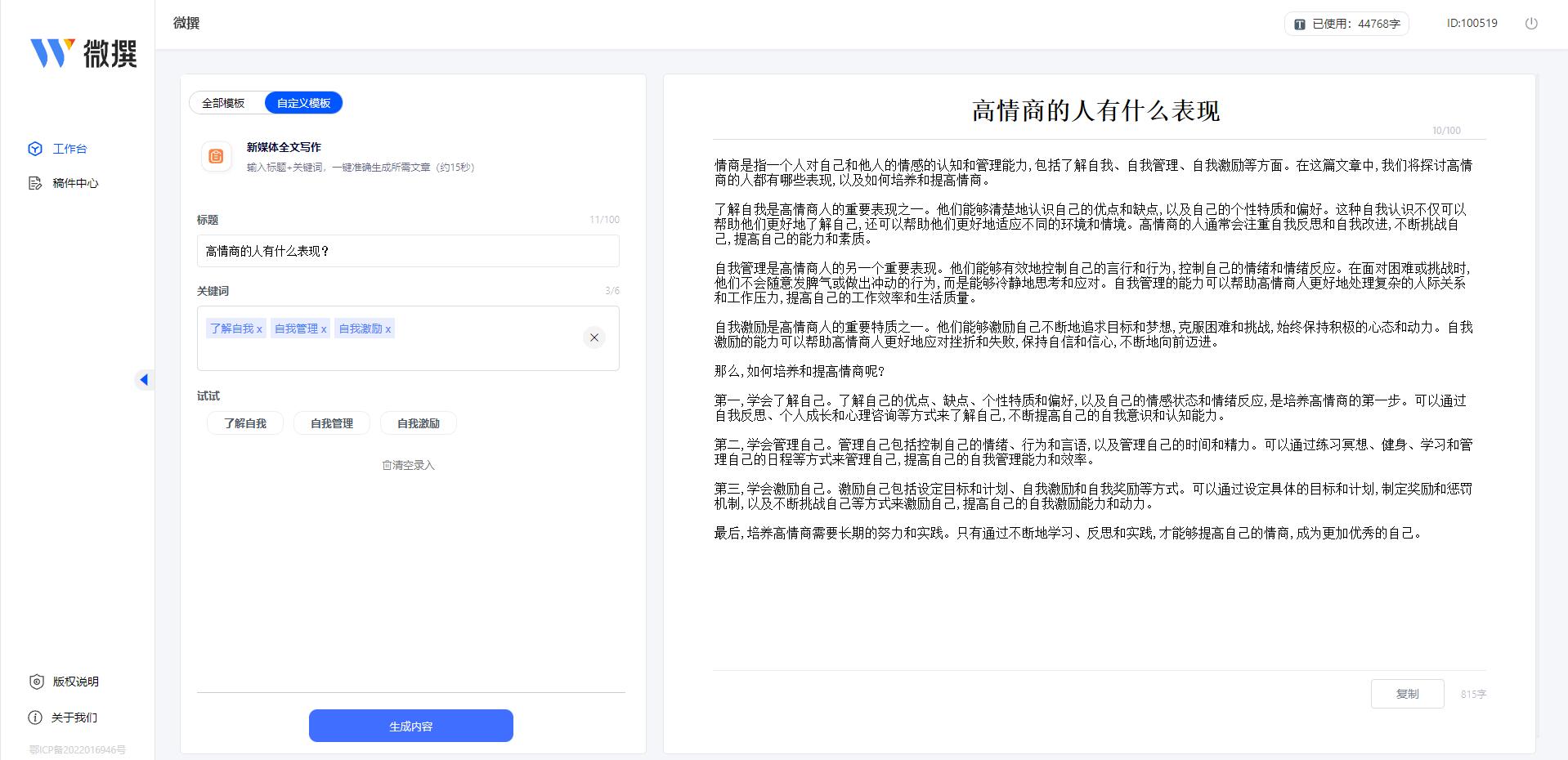This screenshot has height=760, width=1568.
Task: Click the power/logout icon at top right
Action: [x=1530, y=24]
